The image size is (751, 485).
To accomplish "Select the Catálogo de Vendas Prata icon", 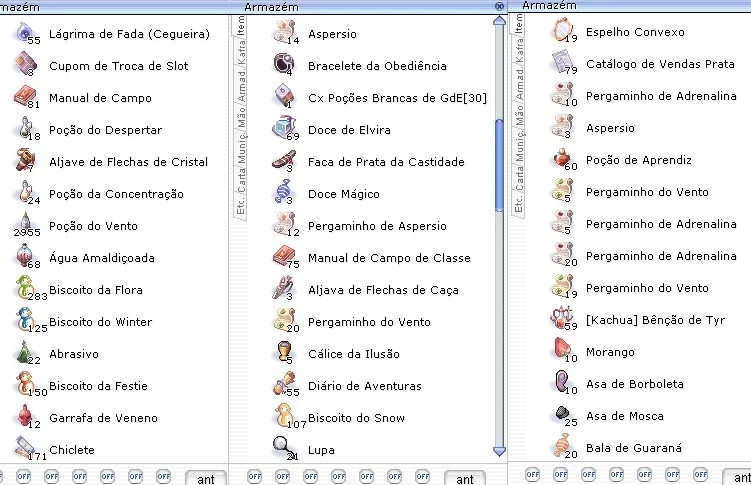I will click(x=562, y=63).
